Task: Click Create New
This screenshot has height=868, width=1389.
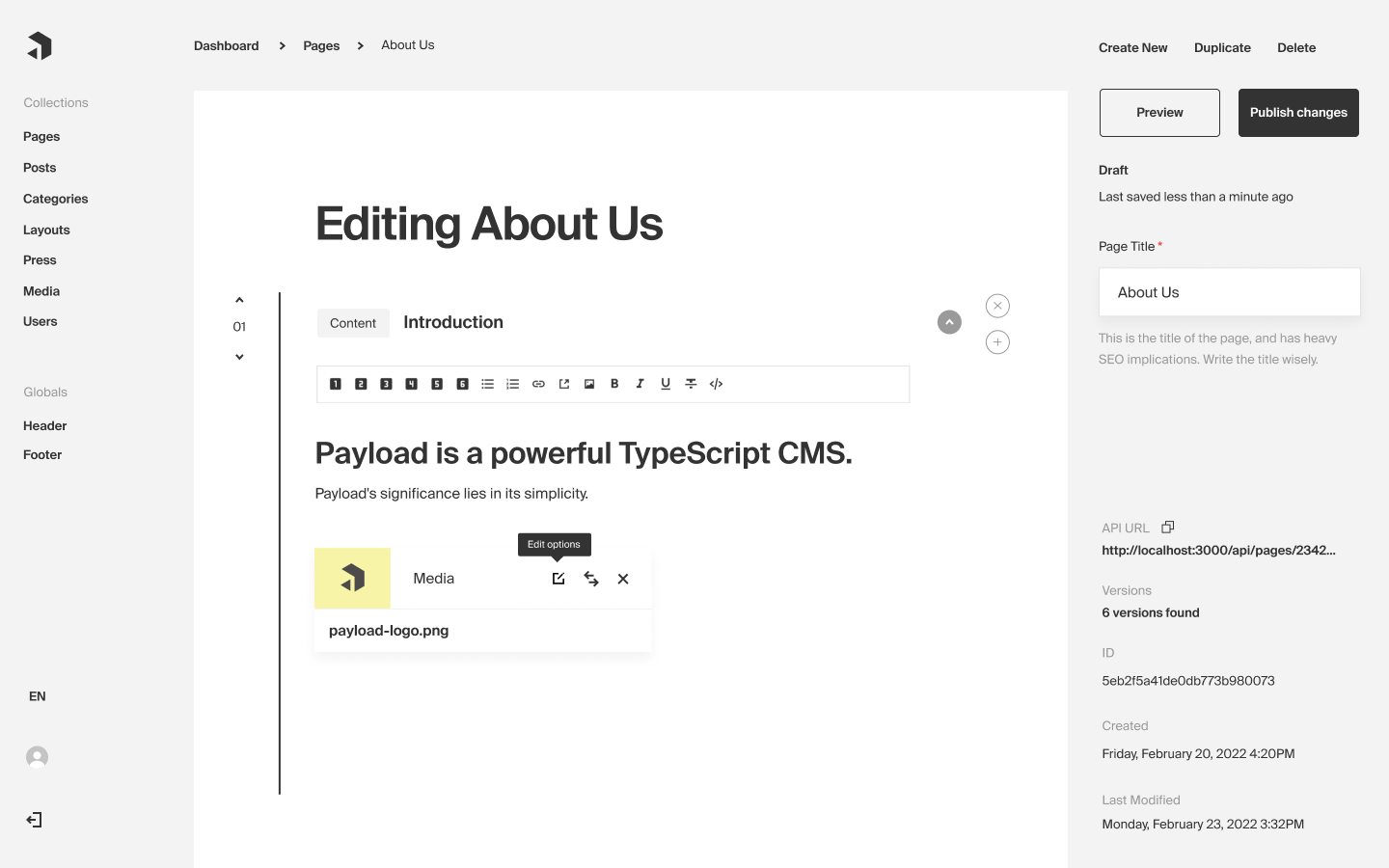Action: click(x=1133, y=47)
